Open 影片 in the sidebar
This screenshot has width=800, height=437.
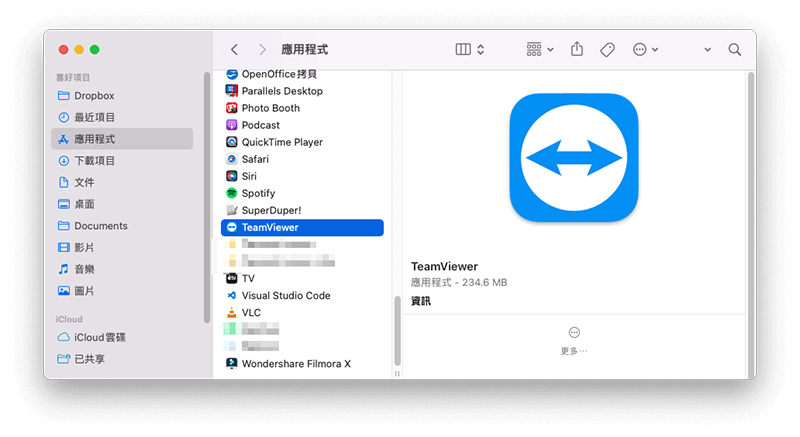point(122,247)
